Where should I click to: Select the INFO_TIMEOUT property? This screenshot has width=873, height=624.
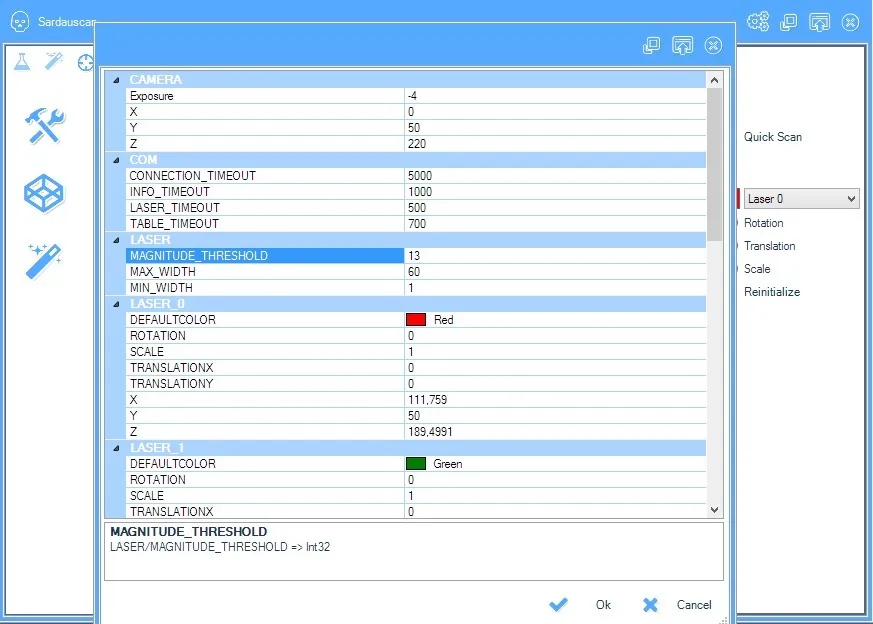point(265,192)
